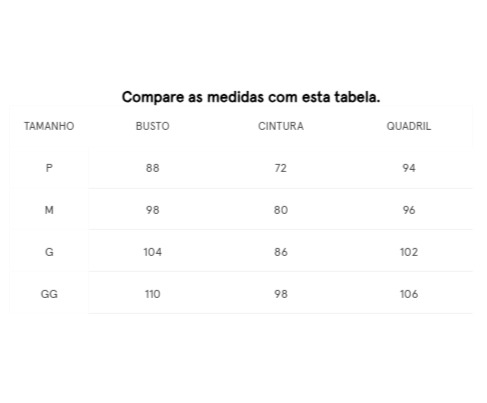Click bust value 88 for size P
487x403 pixels.
pos(152,168)
